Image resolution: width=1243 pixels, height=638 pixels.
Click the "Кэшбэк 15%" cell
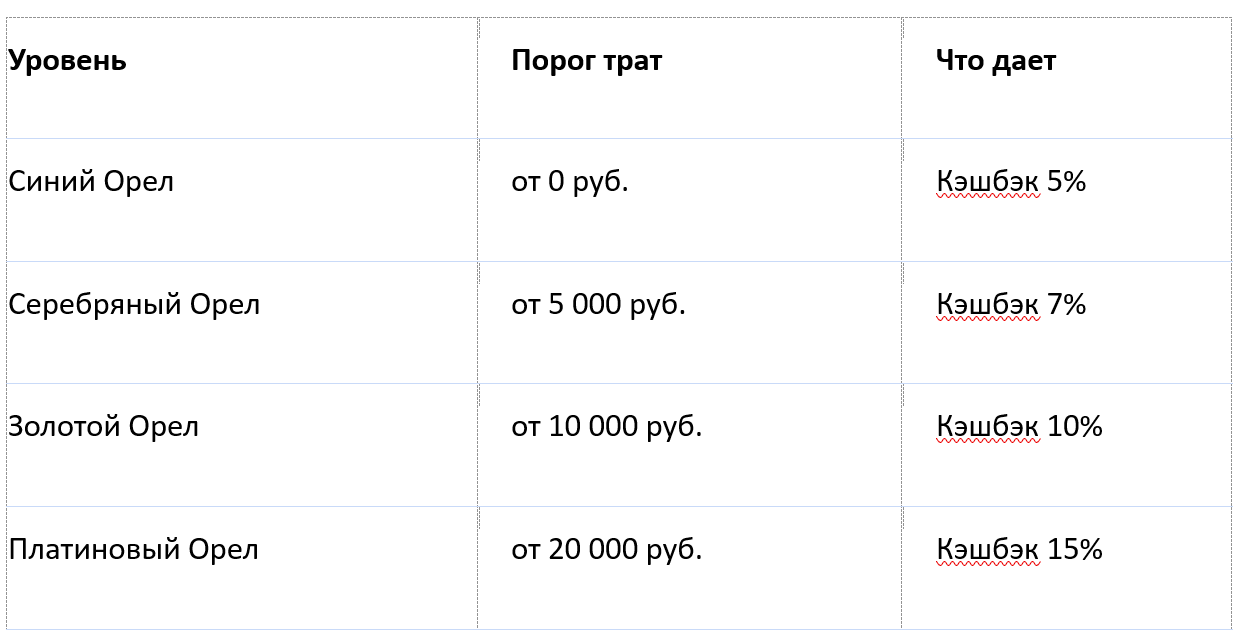point(1019,549)
